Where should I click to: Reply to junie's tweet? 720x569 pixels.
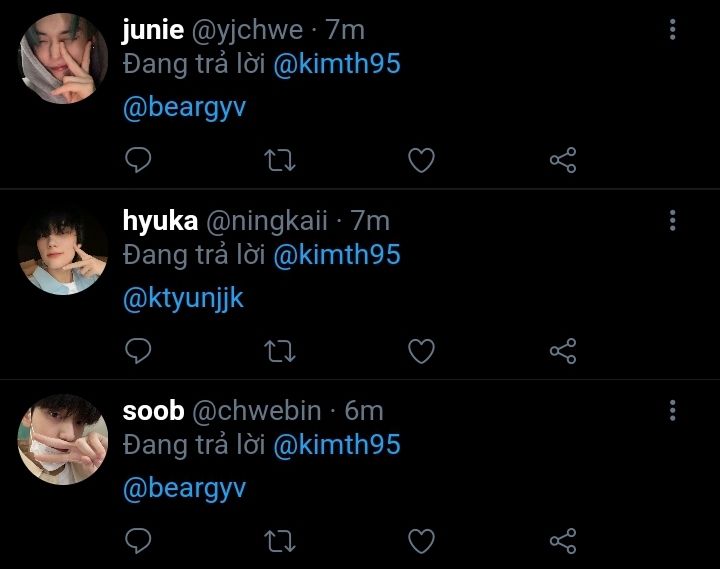138,160
